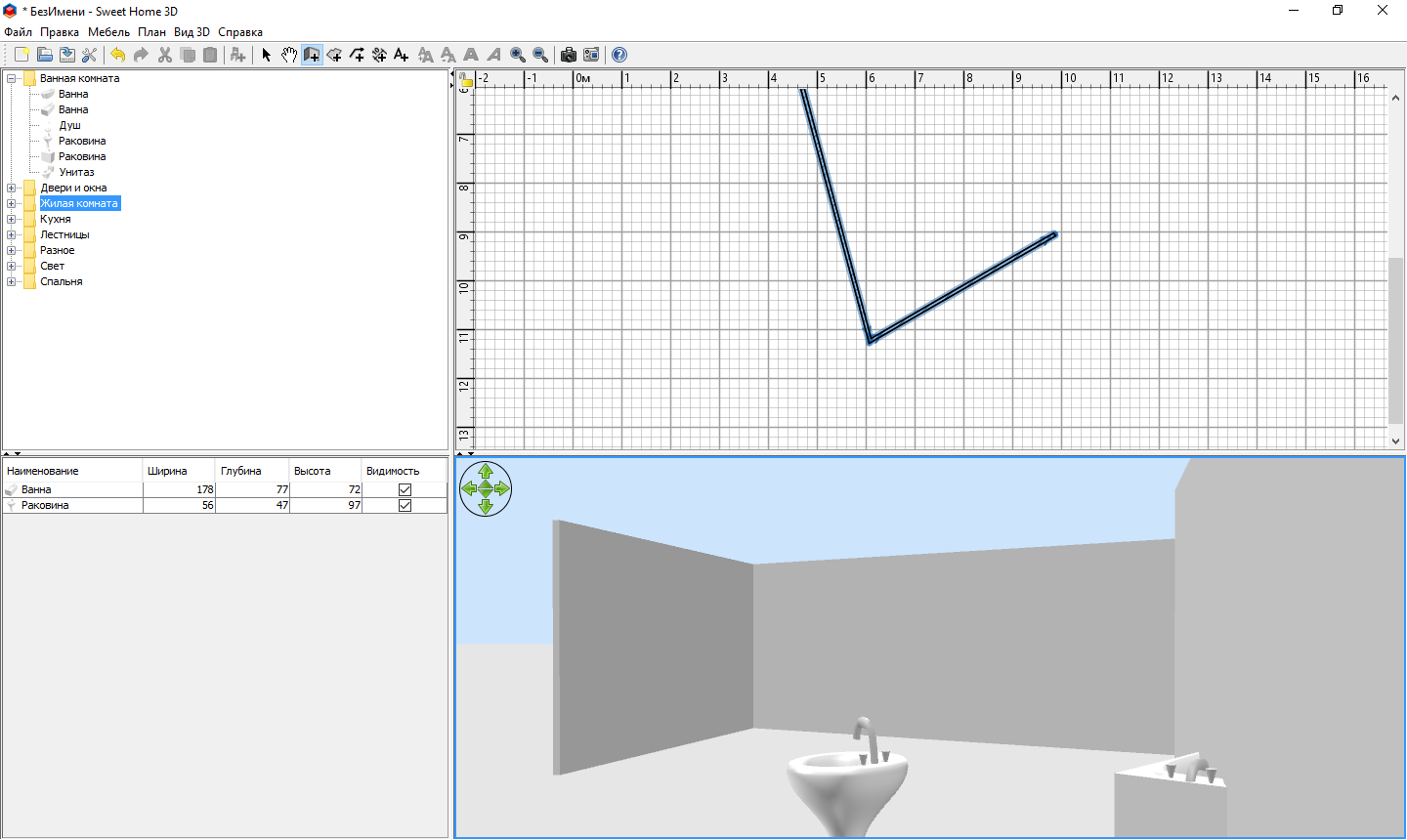Copy the selection using the toolbar copy icon

[x=188, y=55]
